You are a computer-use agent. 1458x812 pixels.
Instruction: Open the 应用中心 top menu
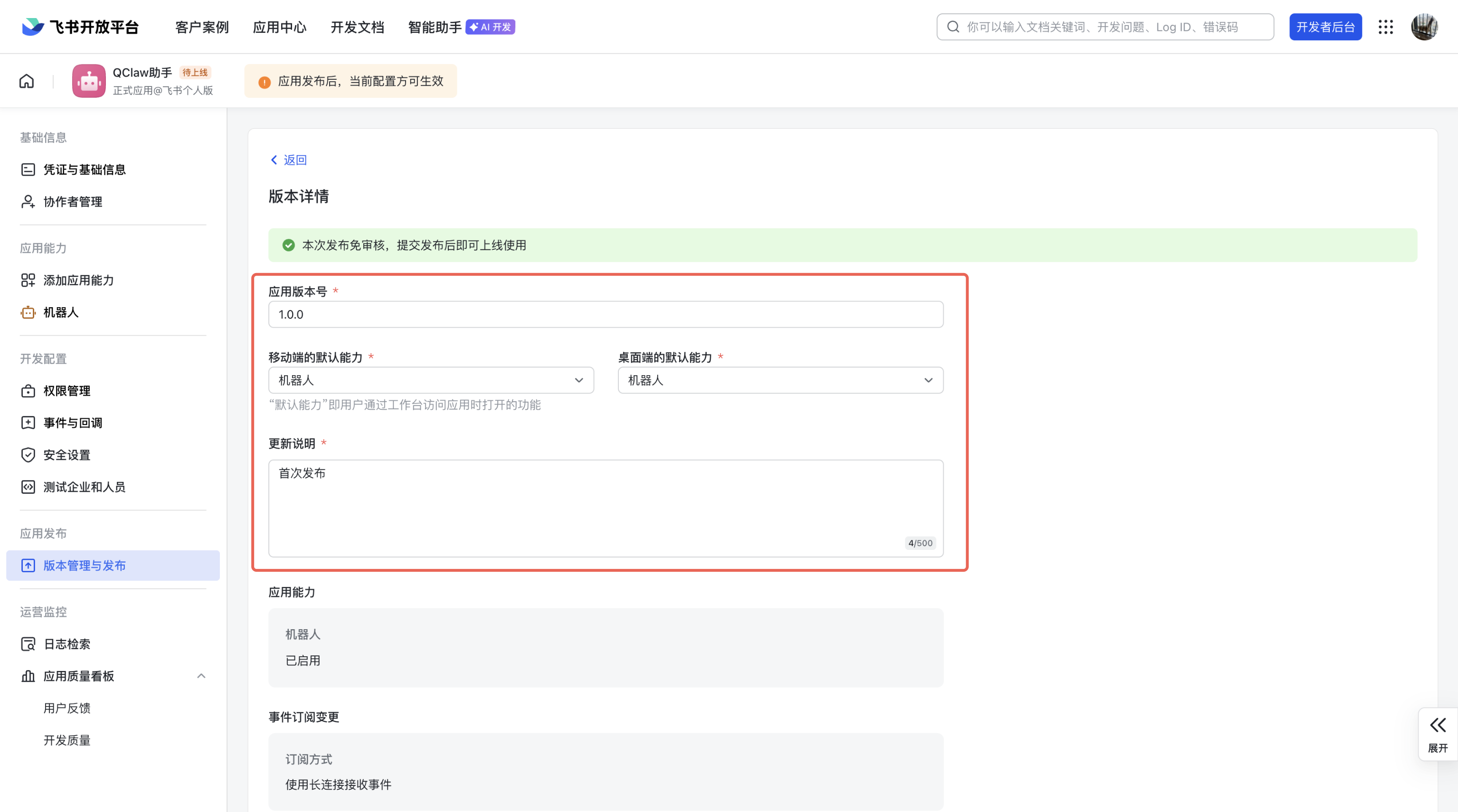click(280, 27)
